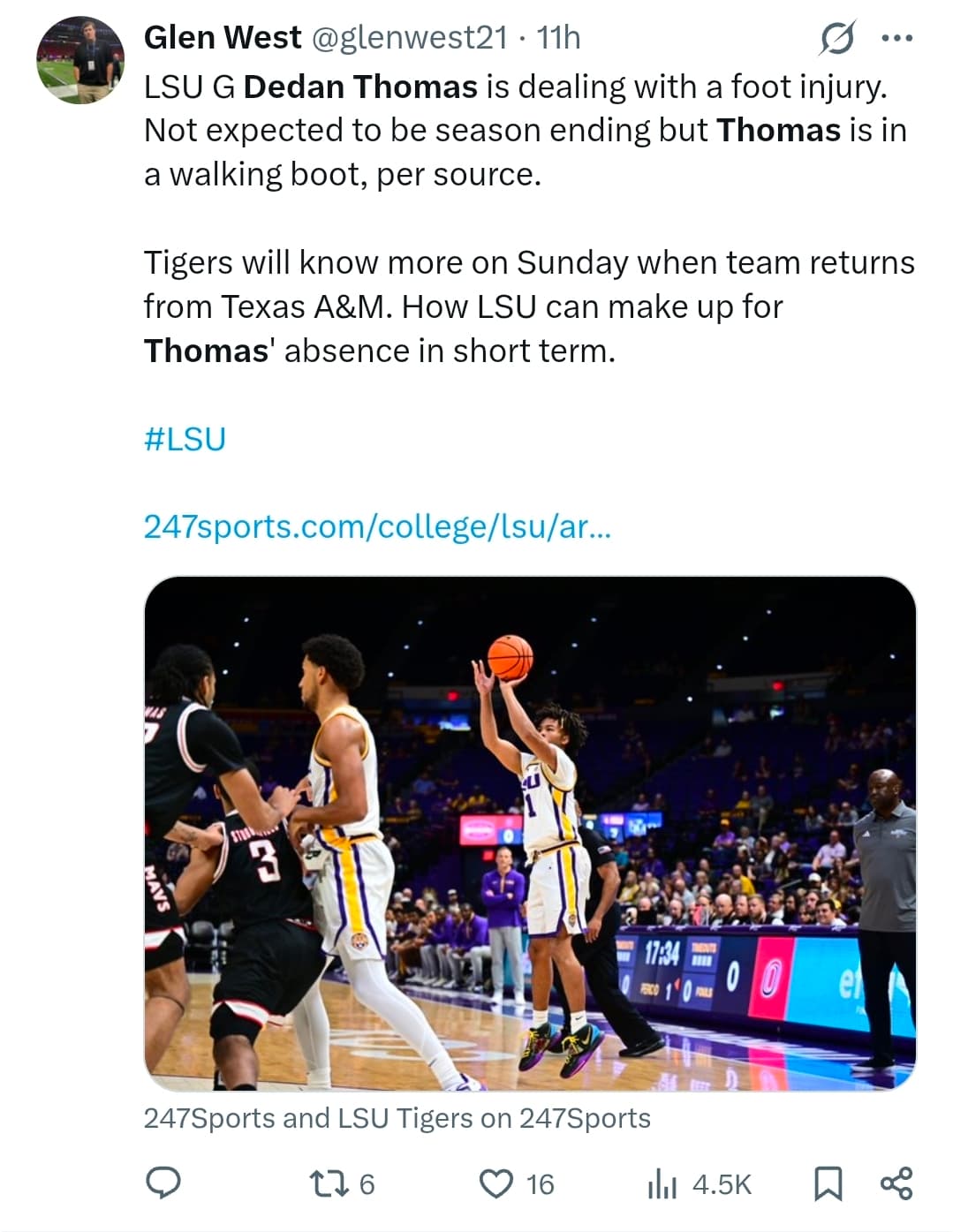This screenshot has width=953, height=1232.
Task: Click the repost count of 6
Action: click(x=367, y=1184)
